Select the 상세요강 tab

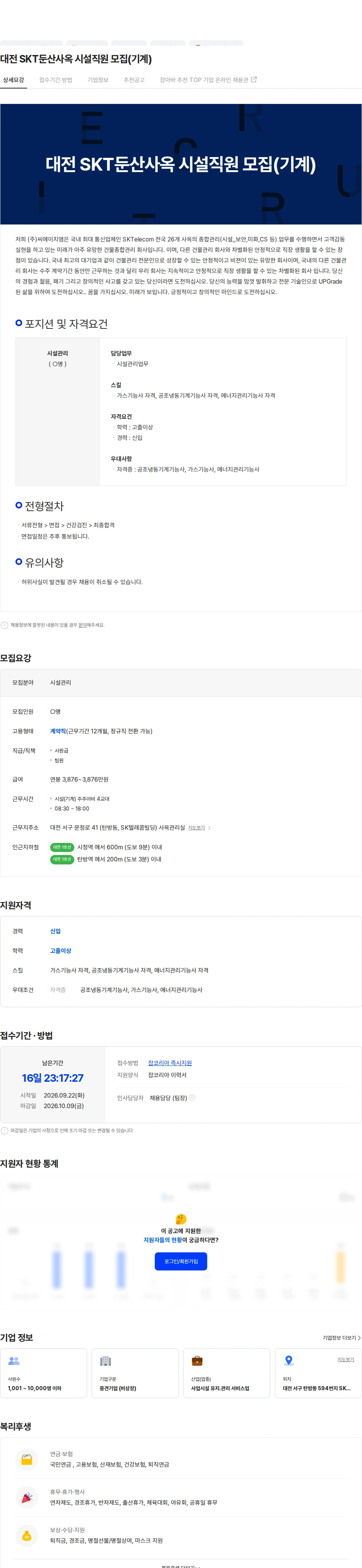click(14, 80)
